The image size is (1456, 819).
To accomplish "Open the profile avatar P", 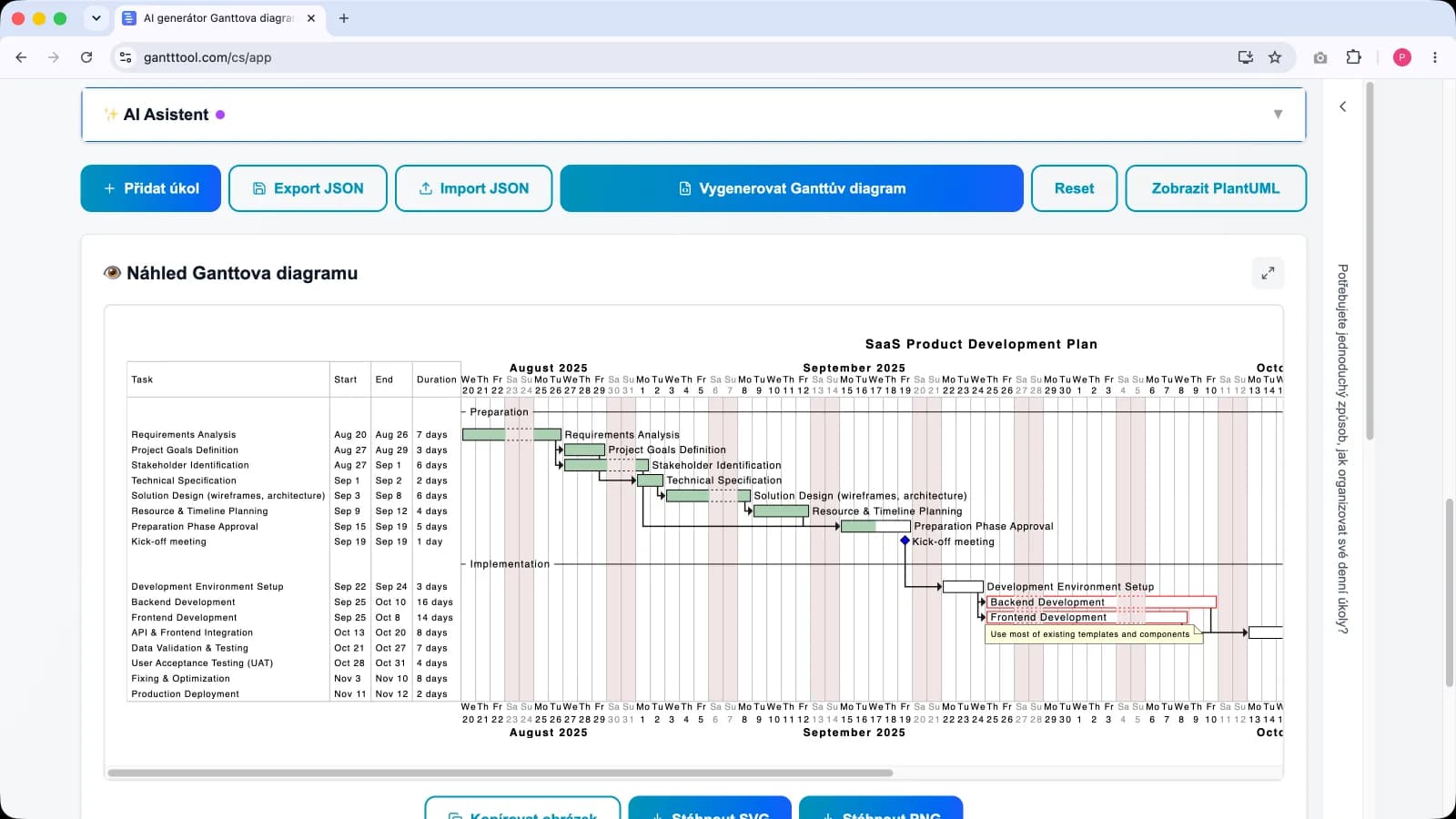I will coord(1402,57).
